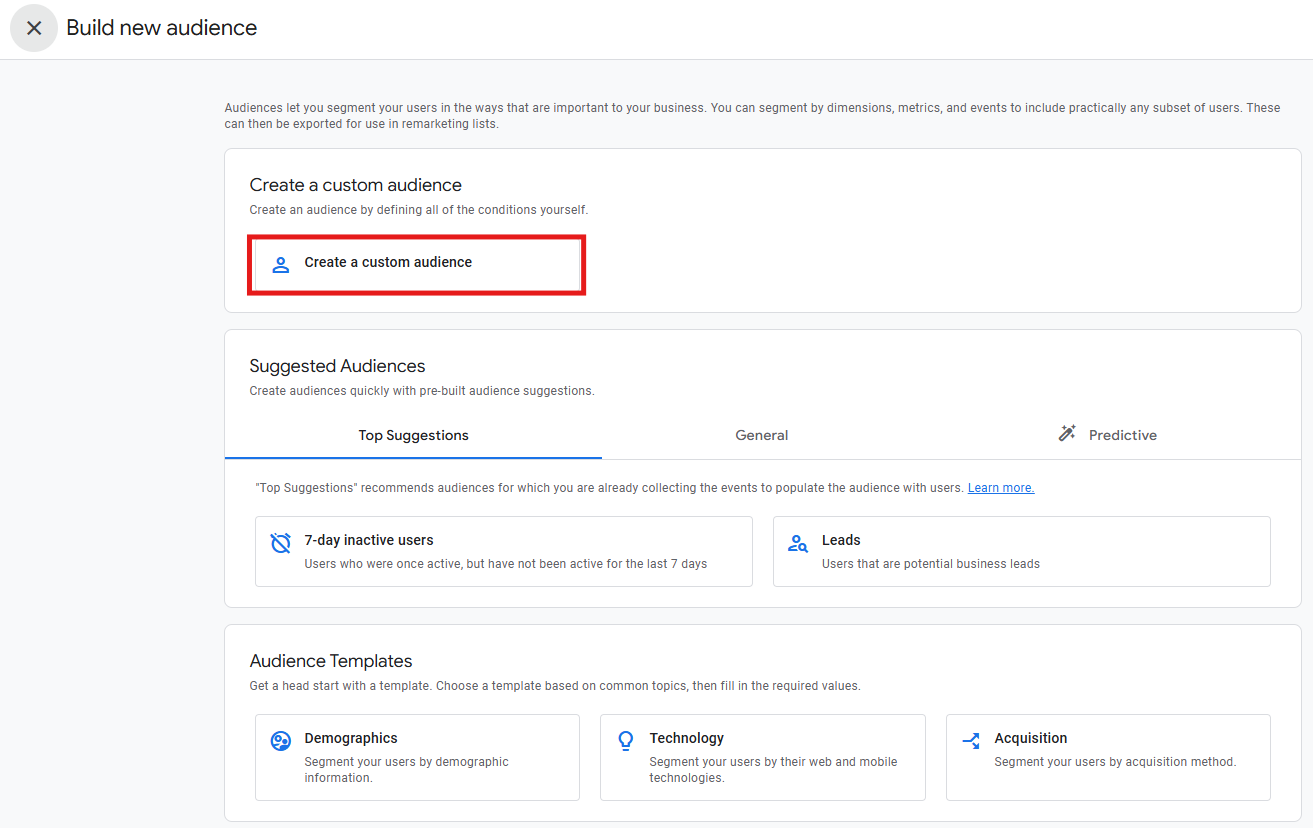Image resolution: width=1313 pixels, height=828 pixels.
Task: Switch to the Predictive tab label
Action: point(1123,435)
